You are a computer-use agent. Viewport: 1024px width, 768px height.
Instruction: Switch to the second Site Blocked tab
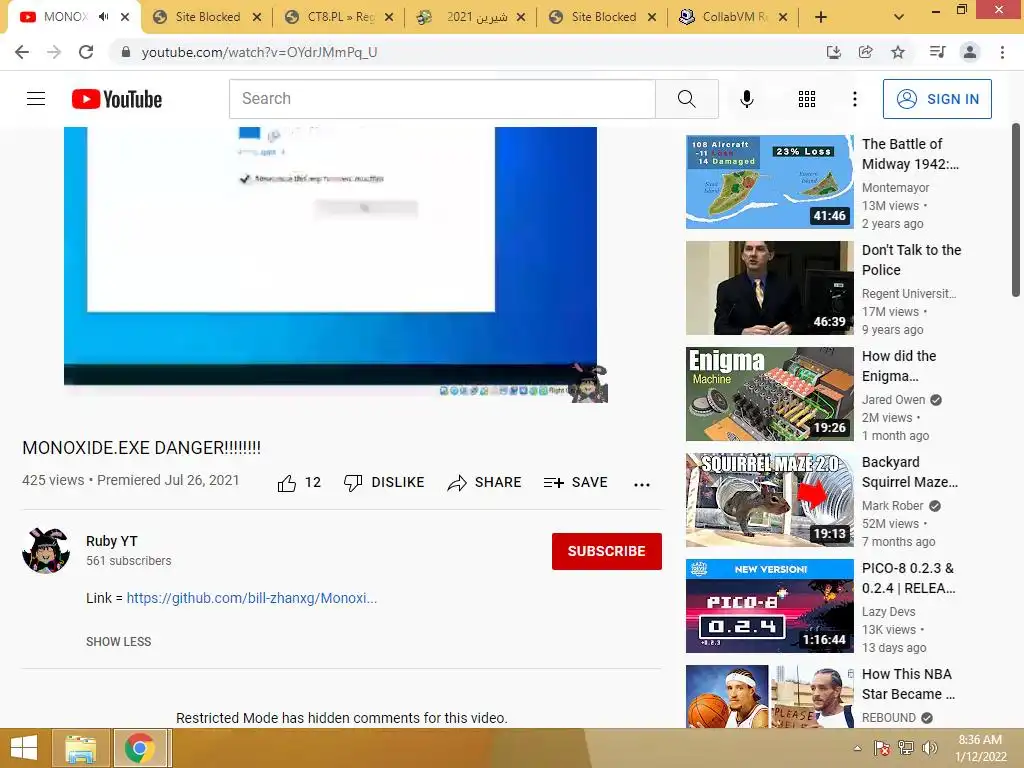click(x=602, y=17)
